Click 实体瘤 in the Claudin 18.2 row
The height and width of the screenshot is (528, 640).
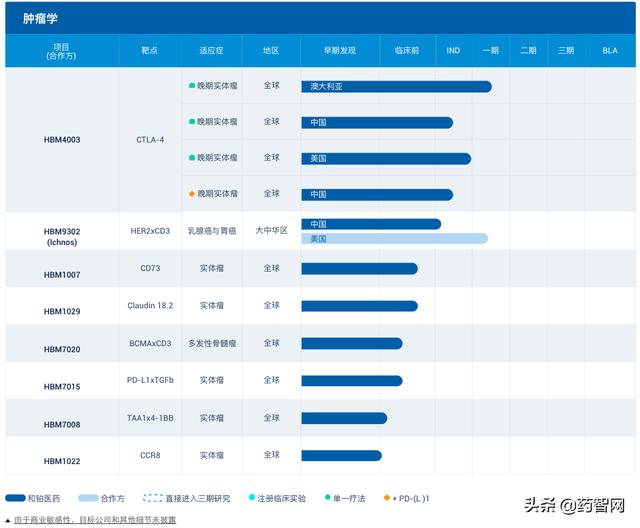coord(212,305)
